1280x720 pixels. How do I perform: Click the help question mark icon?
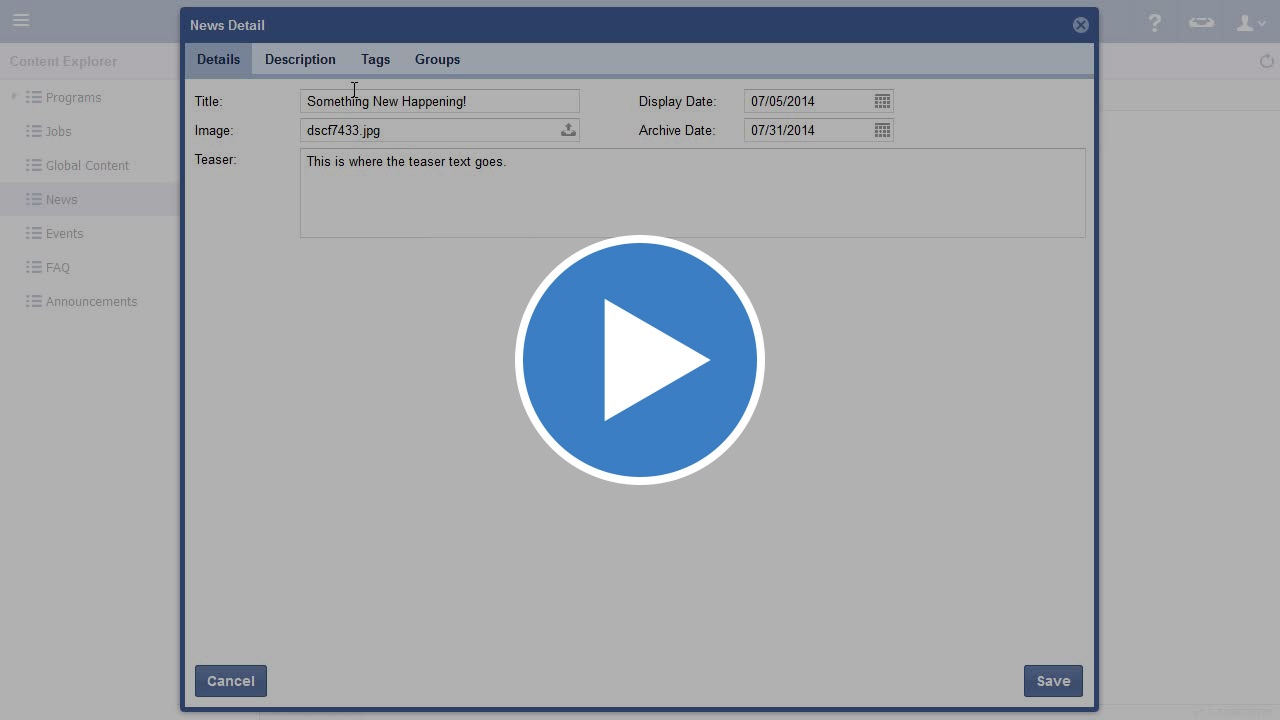click(x=1155, y=22)
